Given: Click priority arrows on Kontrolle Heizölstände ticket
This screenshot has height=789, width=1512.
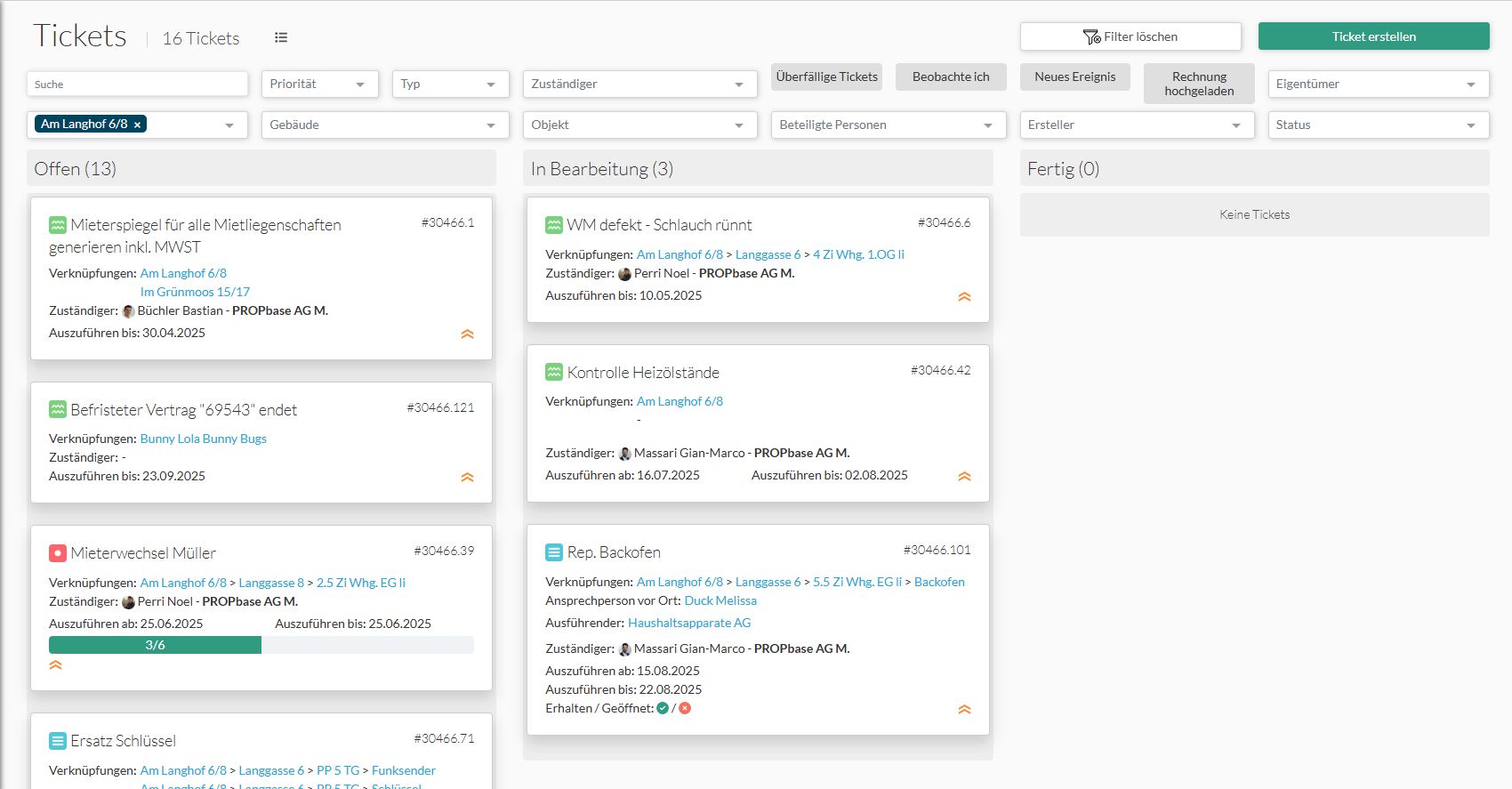Looking at the screenshot, I should tap(964, 477).
